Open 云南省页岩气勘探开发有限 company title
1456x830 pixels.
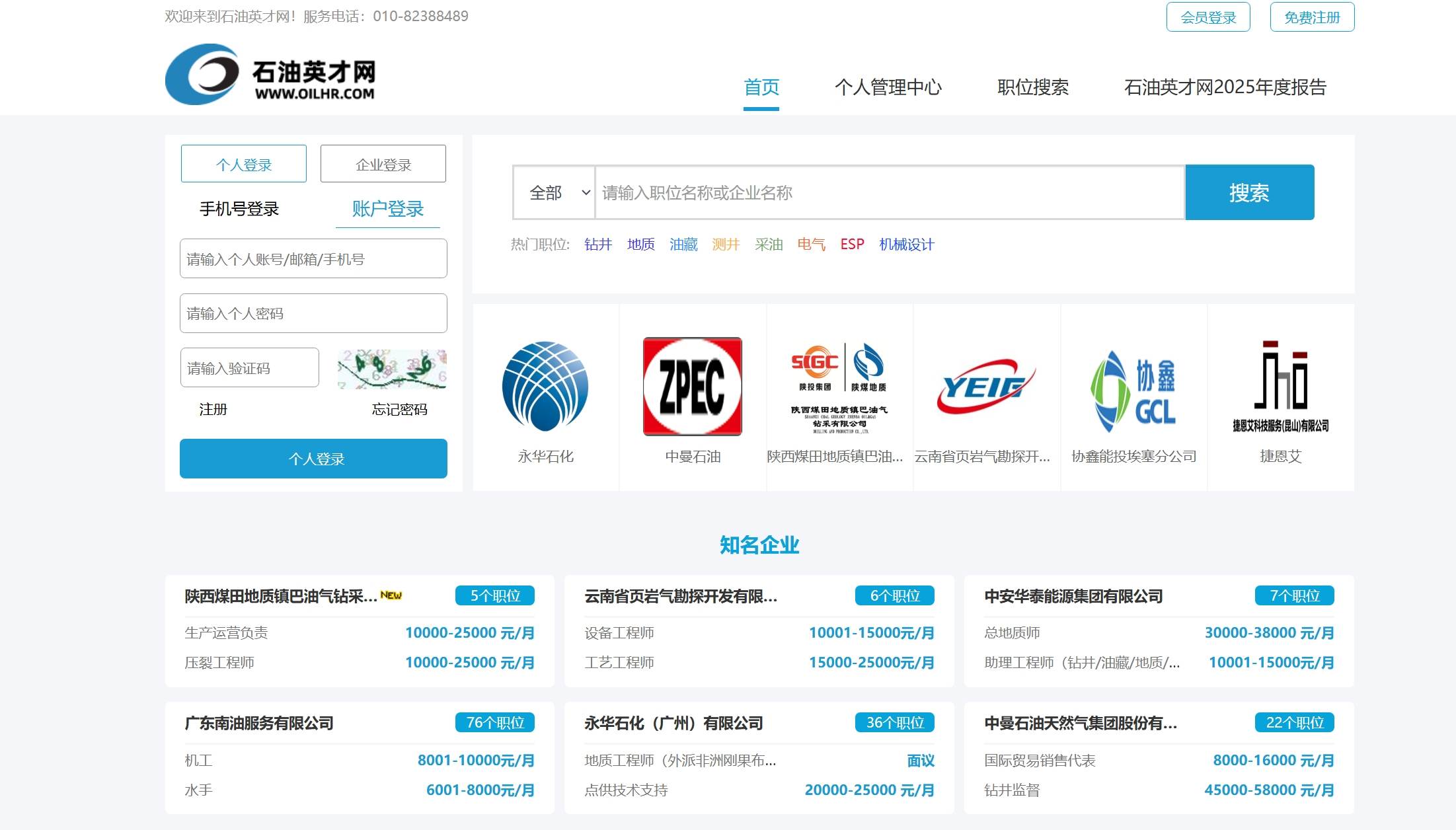coord(681,596)
